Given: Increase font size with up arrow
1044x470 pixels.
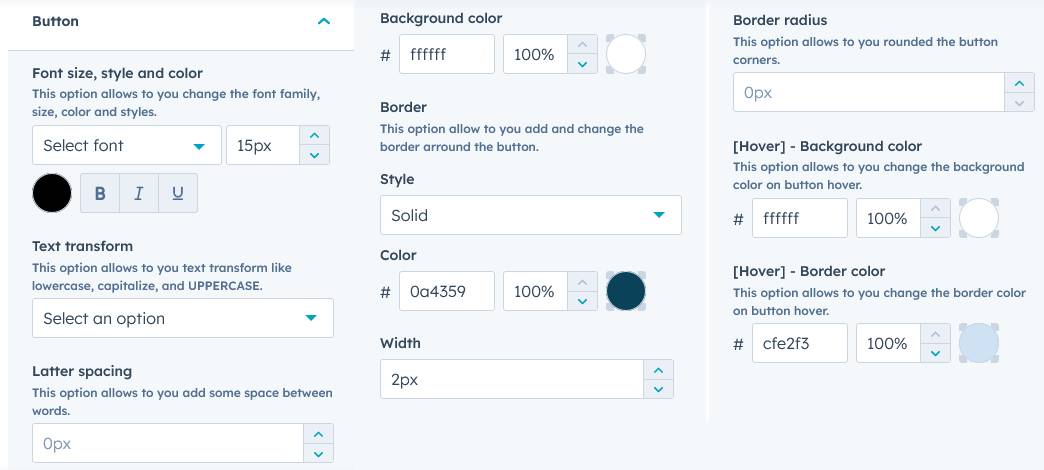Looking at the screenshot, I should pos(314,136).
